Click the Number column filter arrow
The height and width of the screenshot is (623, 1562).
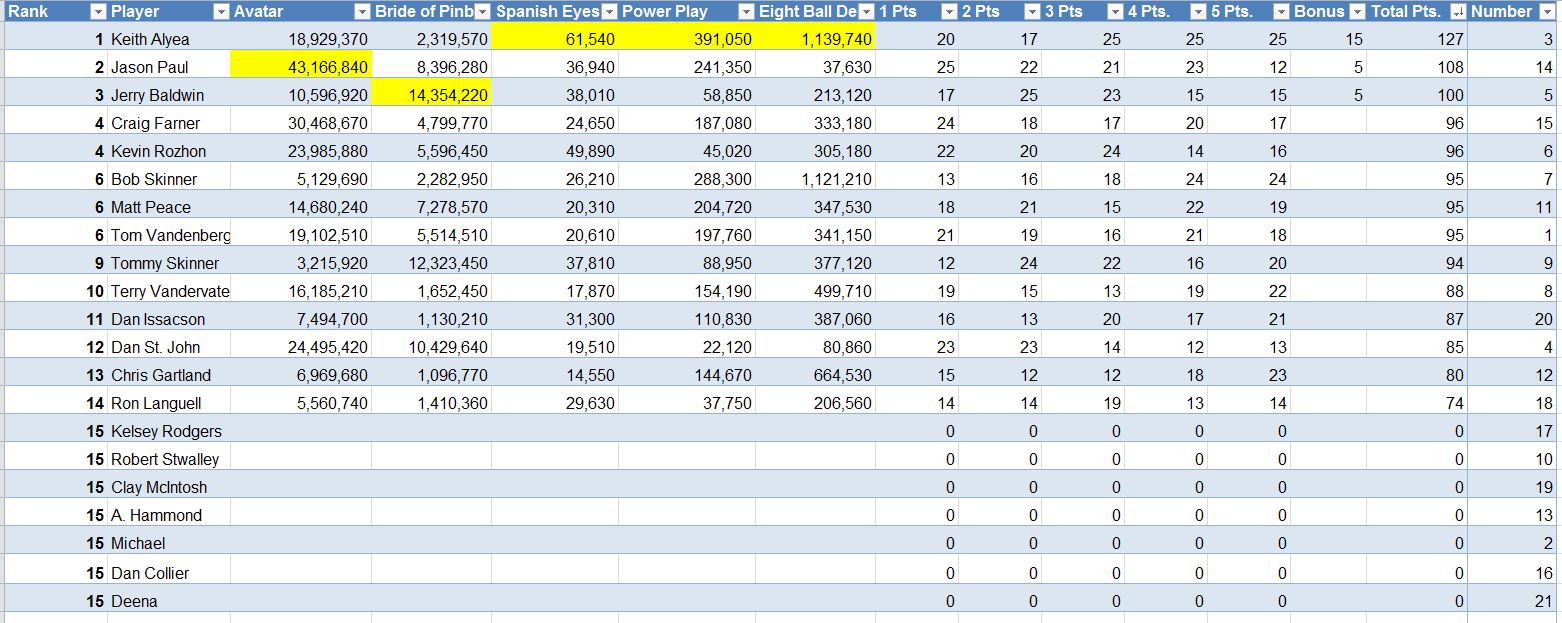[x=1548, y=12]
